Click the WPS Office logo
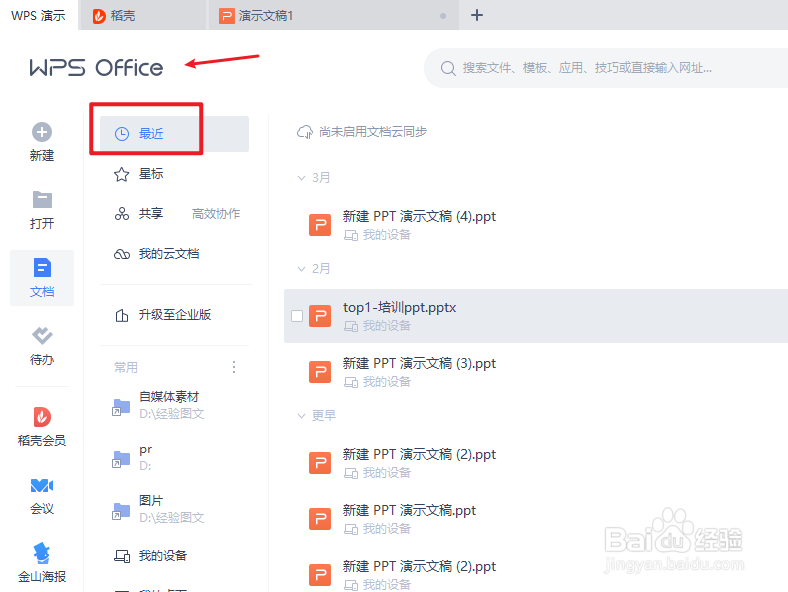Image resolution: width=788 pixels, height=592 pixels. pyautogui.click(x=96, y=67)
